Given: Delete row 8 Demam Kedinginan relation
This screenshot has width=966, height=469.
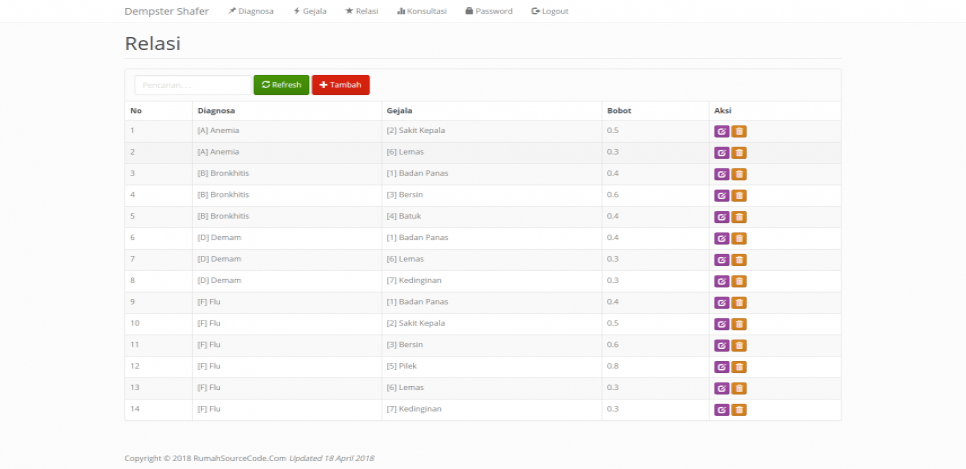Looking at the screenshot, I should click(739, 282).
